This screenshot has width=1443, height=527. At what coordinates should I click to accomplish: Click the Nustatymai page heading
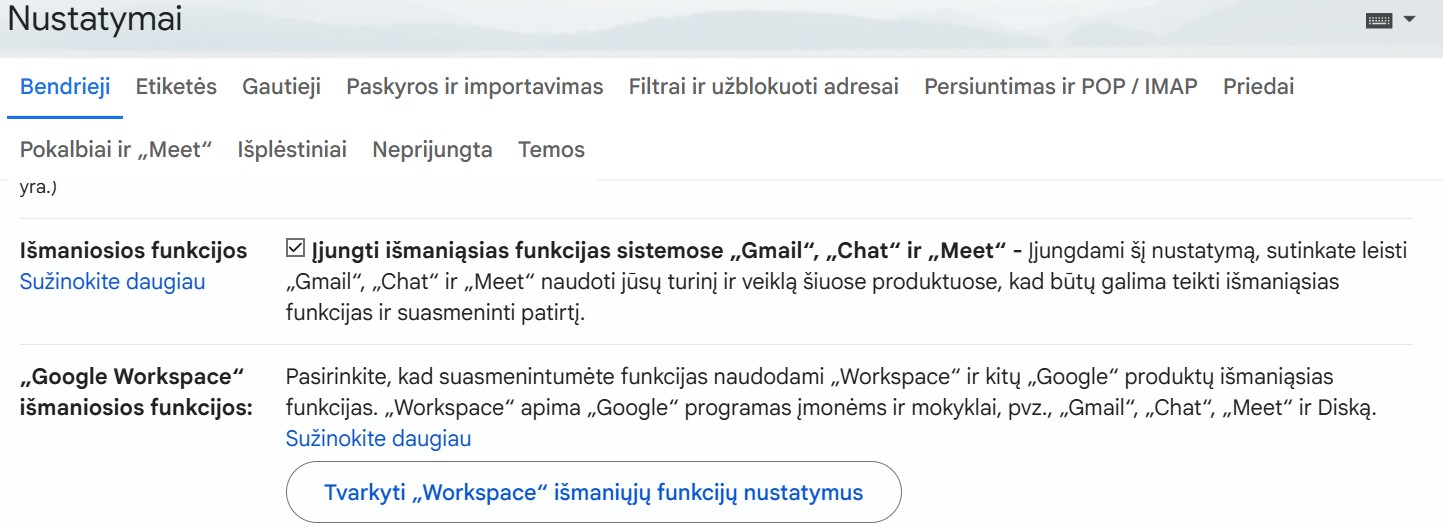point(95,20)
